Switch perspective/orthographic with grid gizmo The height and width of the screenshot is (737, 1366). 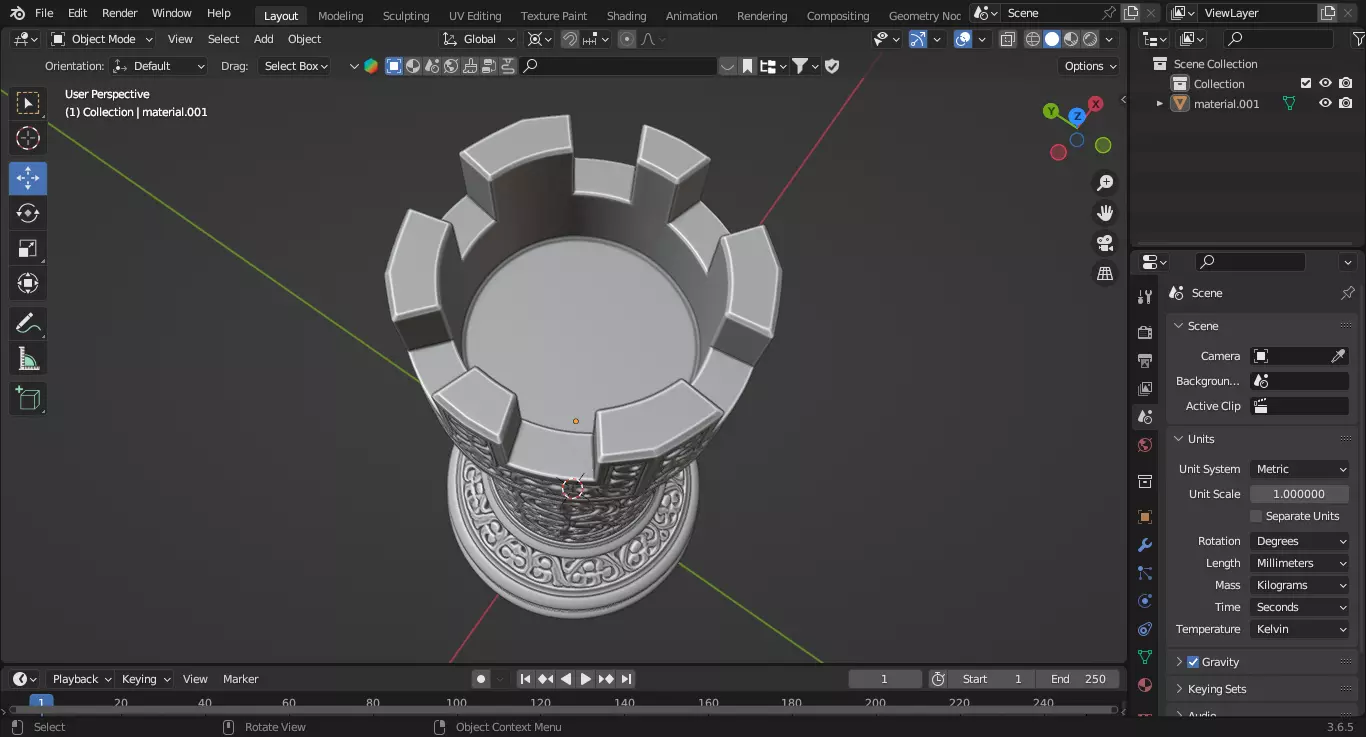(1105, 273)
